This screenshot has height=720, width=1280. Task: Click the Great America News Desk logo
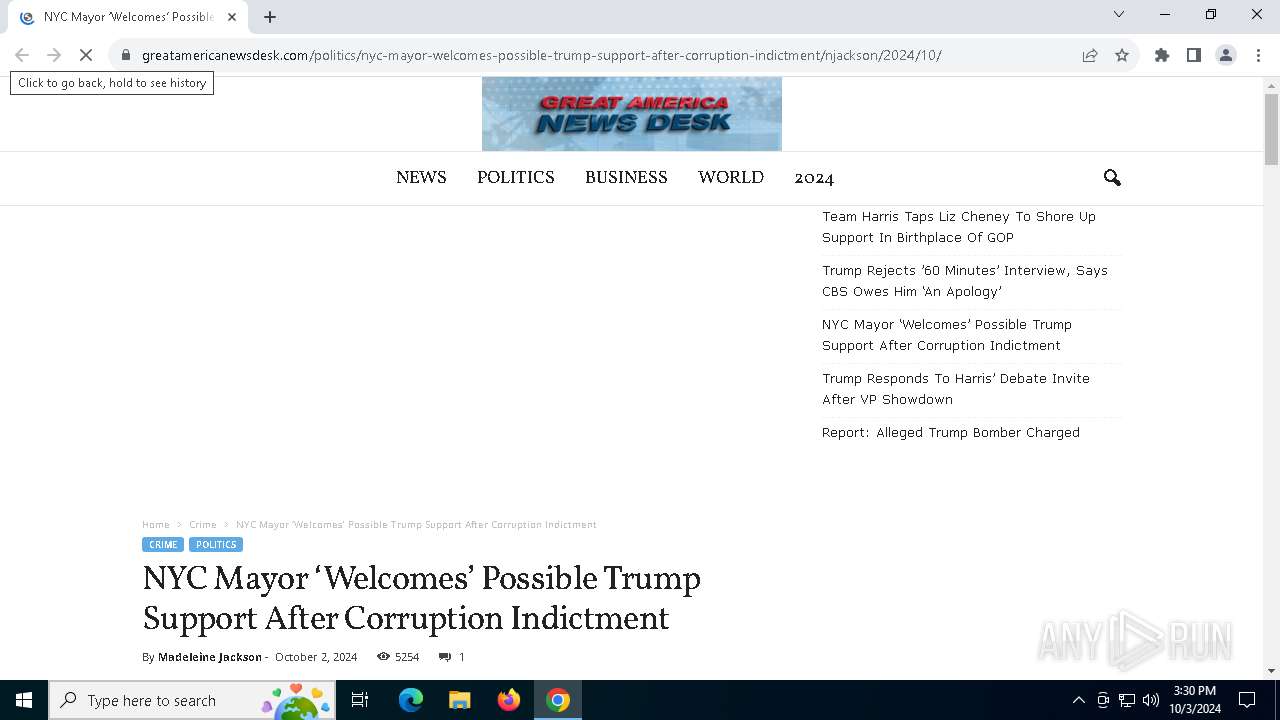[632, 114]
